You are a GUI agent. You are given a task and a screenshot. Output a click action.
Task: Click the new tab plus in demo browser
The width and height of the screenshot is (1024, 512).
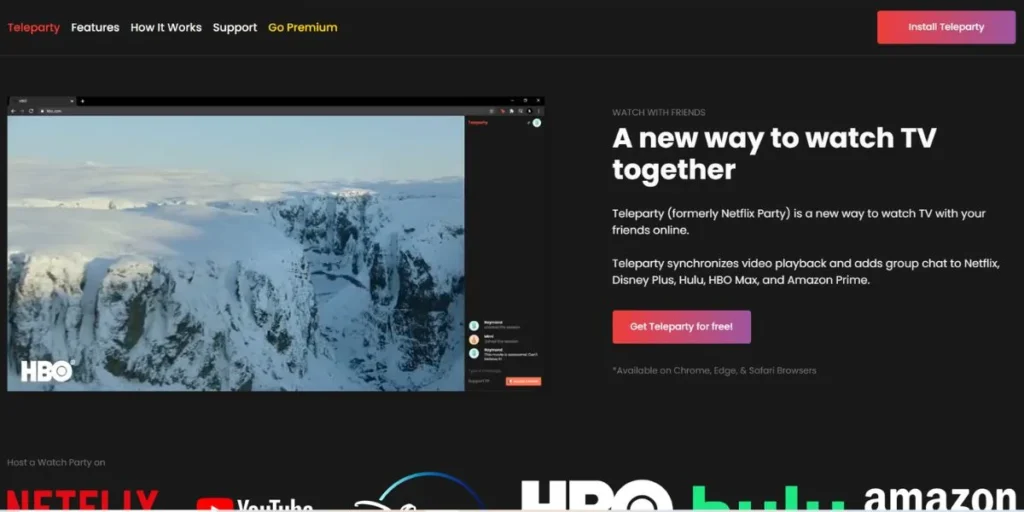82,101
